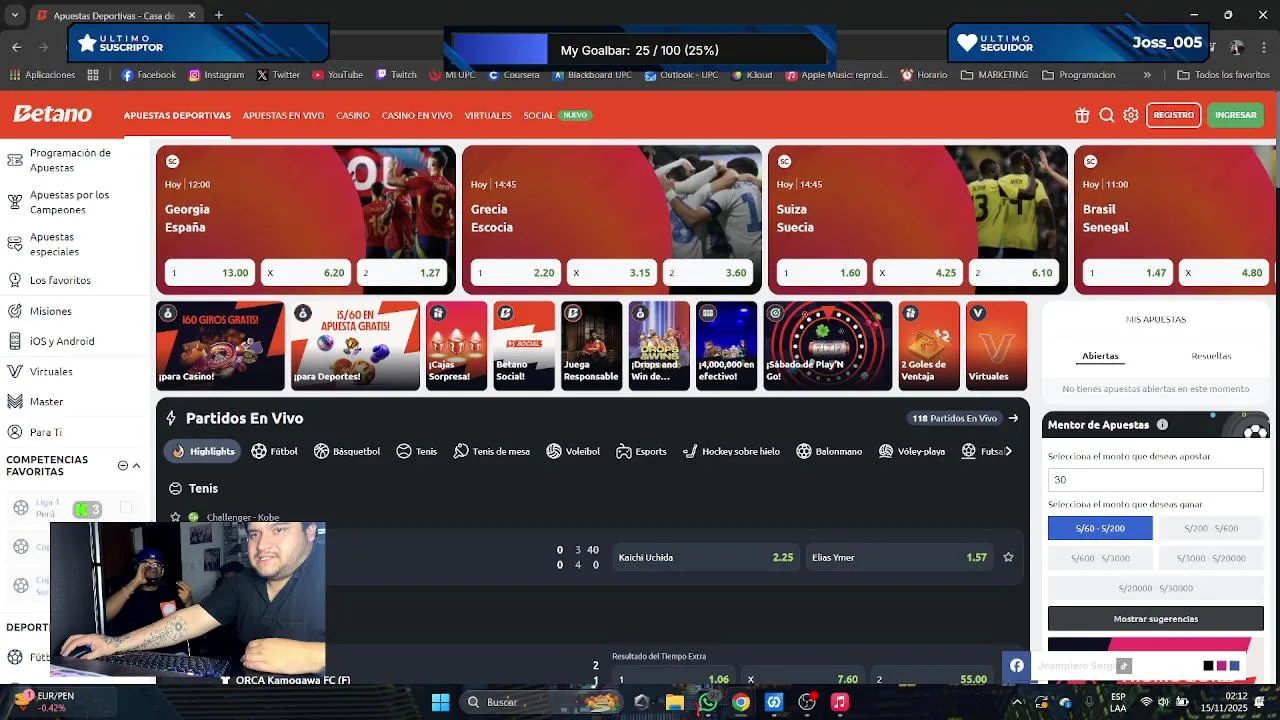Open WhatsApp from the taskbar
The height and width of the screenshot is (720, 1280).
[708, 702]
